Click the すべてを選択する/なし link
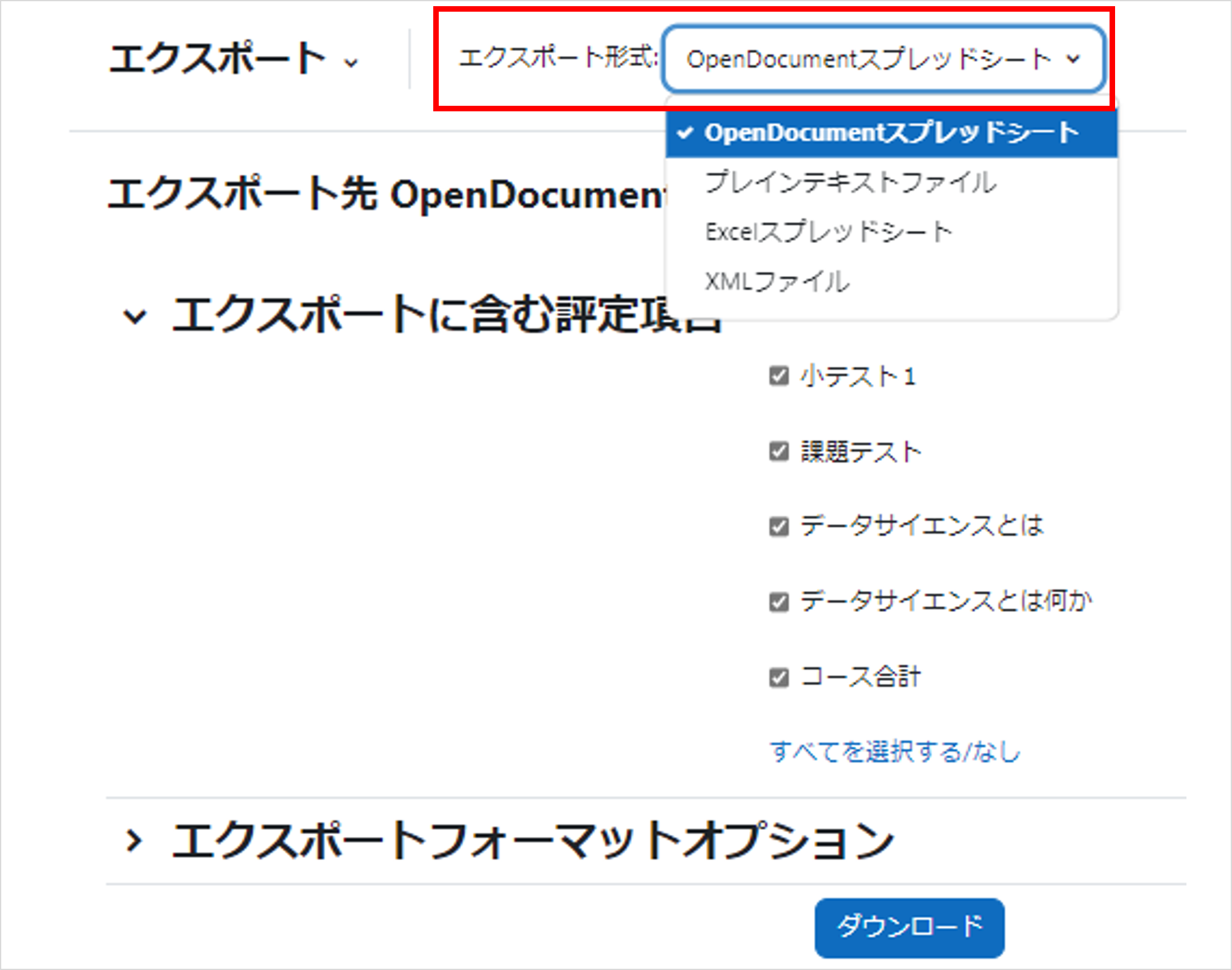Image resolution: width=1232 pixels, height=970 pixels. pos(895,752)
